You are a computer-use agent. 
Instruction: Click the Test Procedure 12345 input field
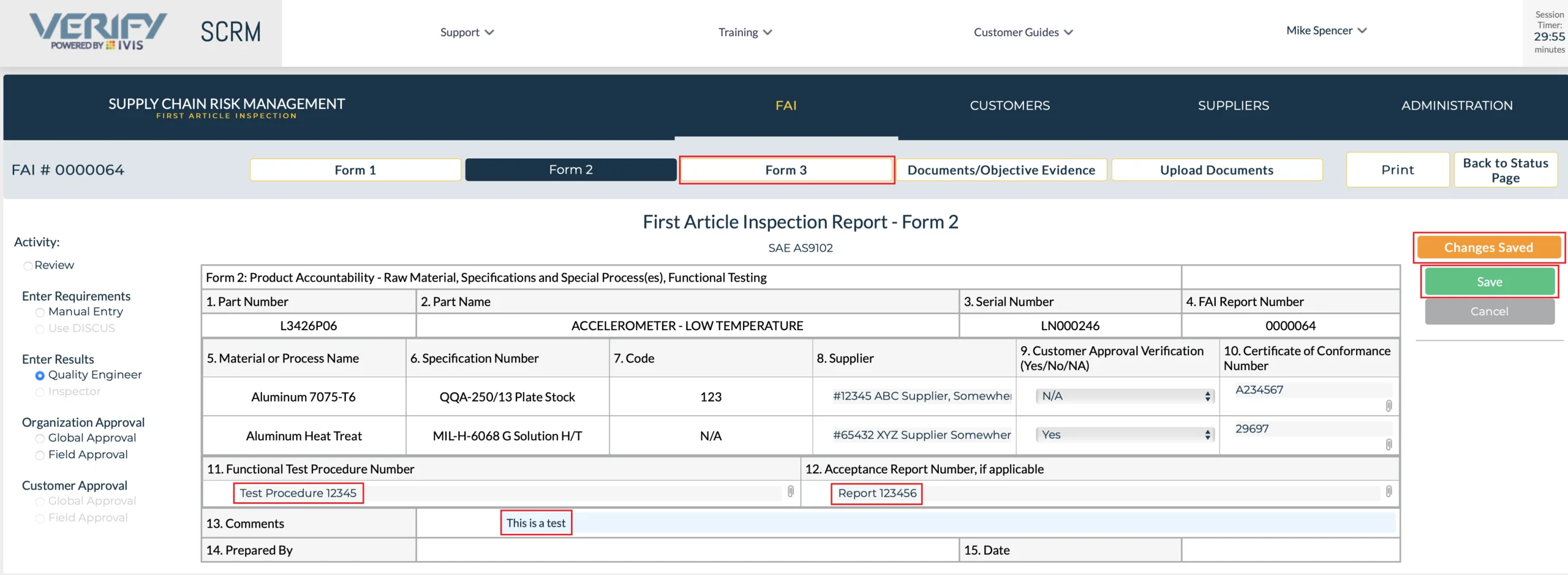click(x=508, y=493)
